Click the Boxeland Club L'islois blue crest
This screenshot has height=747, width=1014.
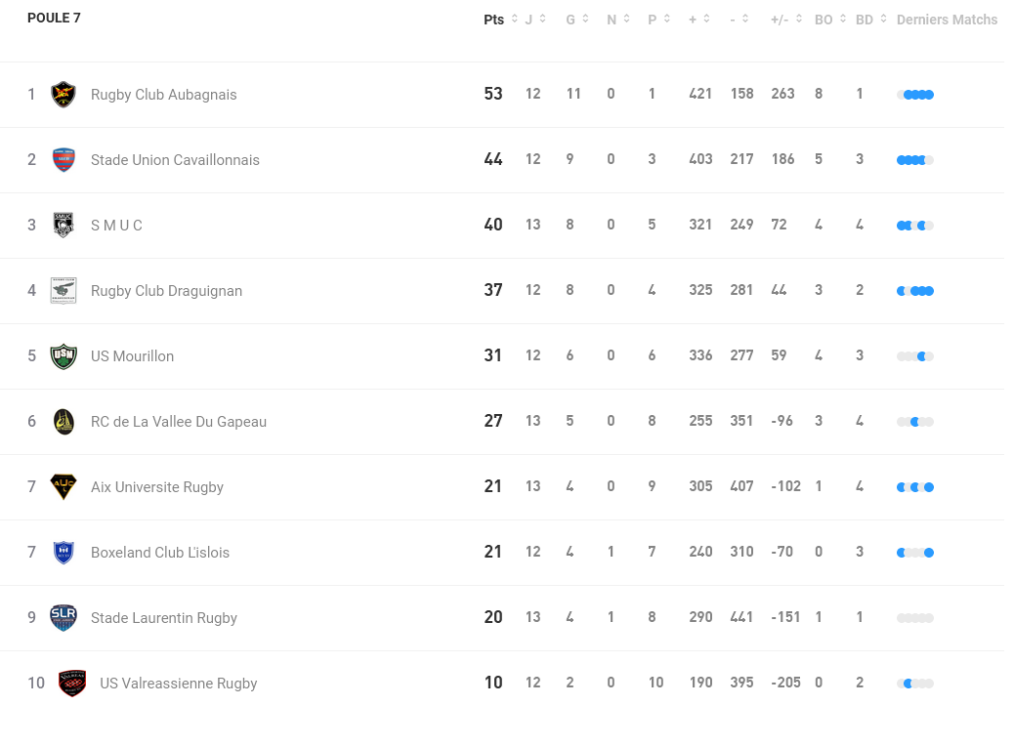coord(63,552)
